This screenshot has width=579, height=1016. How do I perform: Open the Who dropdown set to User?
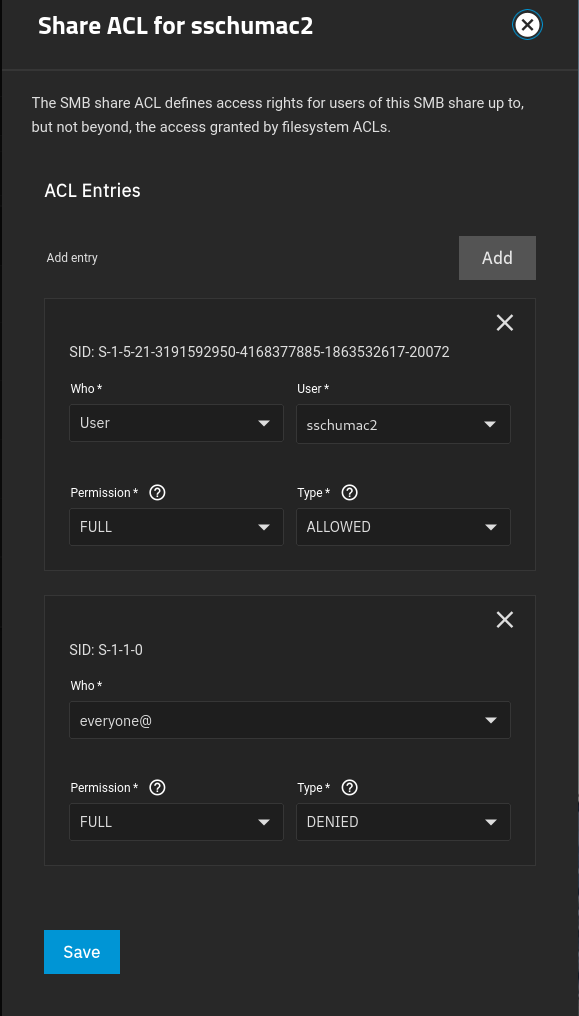click(x=176, y=423)
